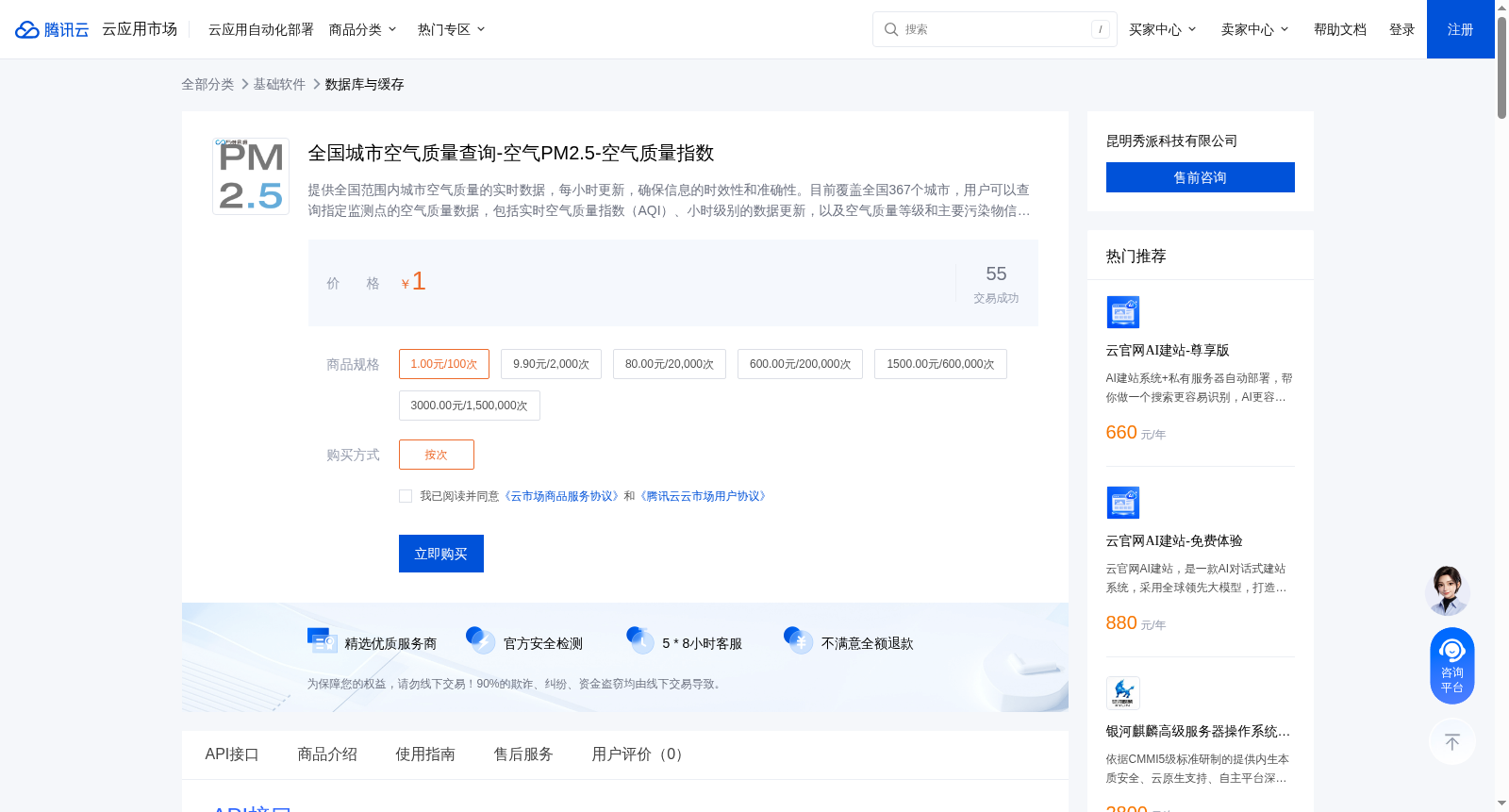This screenshot has height=812, width=1509.
Task: Open the 云应用自动化部署 menu item
Action: tap(261, 29)
